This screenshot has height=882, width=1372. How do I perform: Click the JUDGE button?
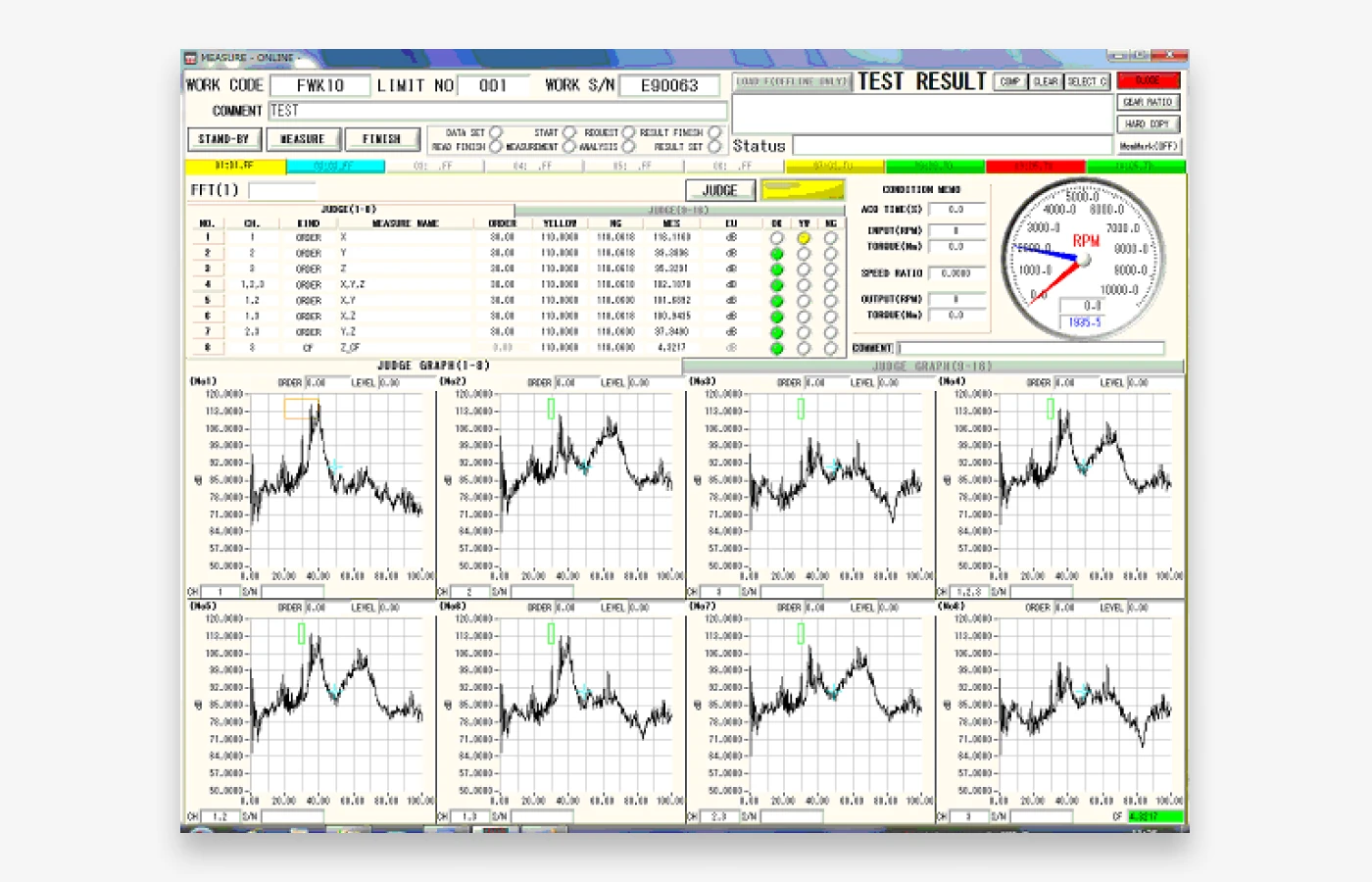point(719,190)
